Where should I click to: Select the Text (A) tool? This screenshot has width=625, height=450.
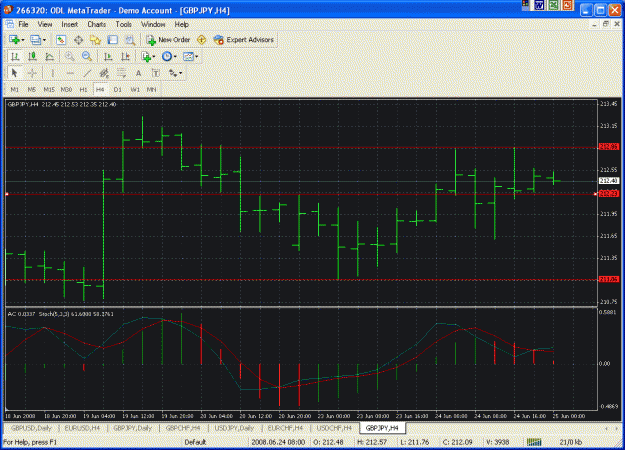click(x=138, y=73)
